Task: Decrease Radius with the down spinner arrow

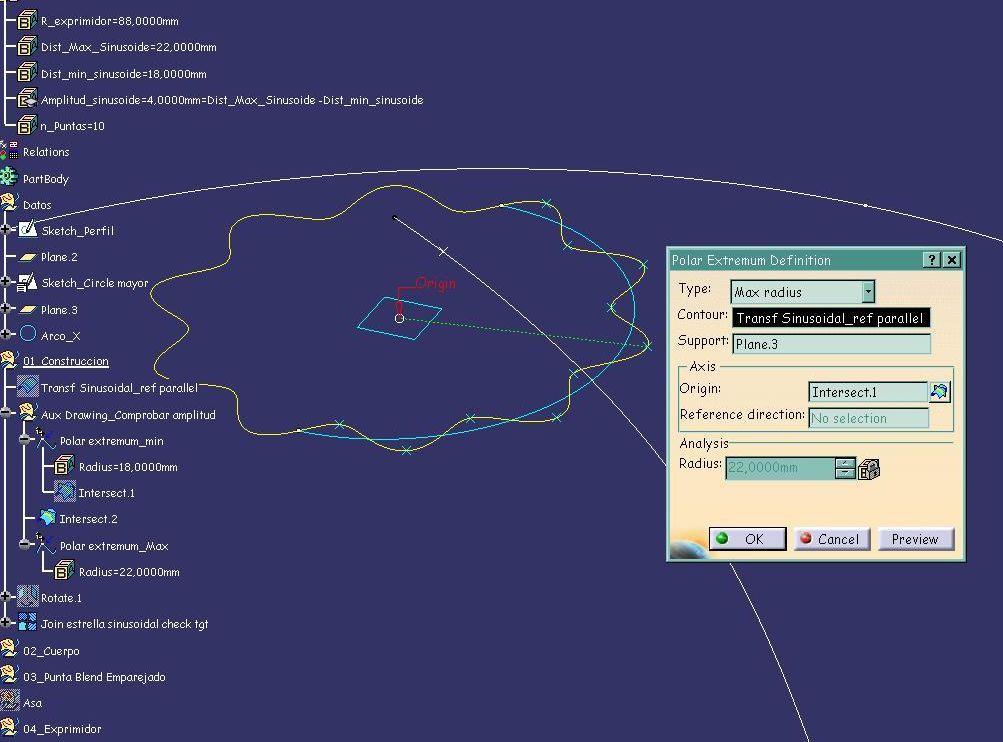Action: click(845, 473)
